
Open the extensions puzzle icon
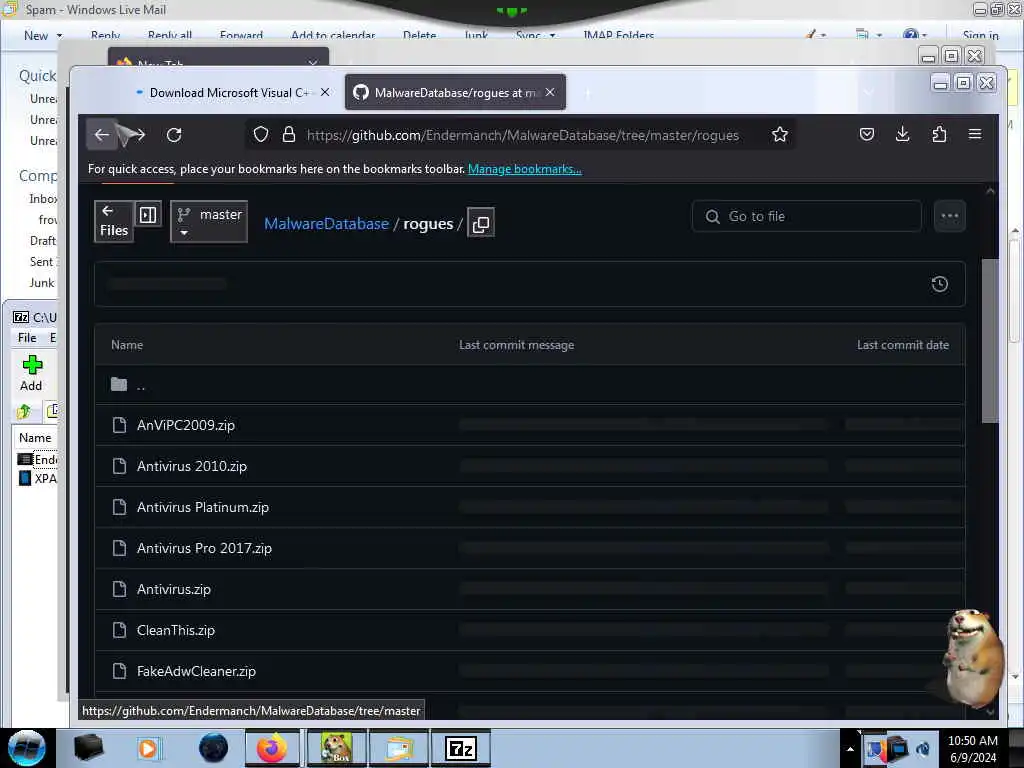tap(939, 135)
